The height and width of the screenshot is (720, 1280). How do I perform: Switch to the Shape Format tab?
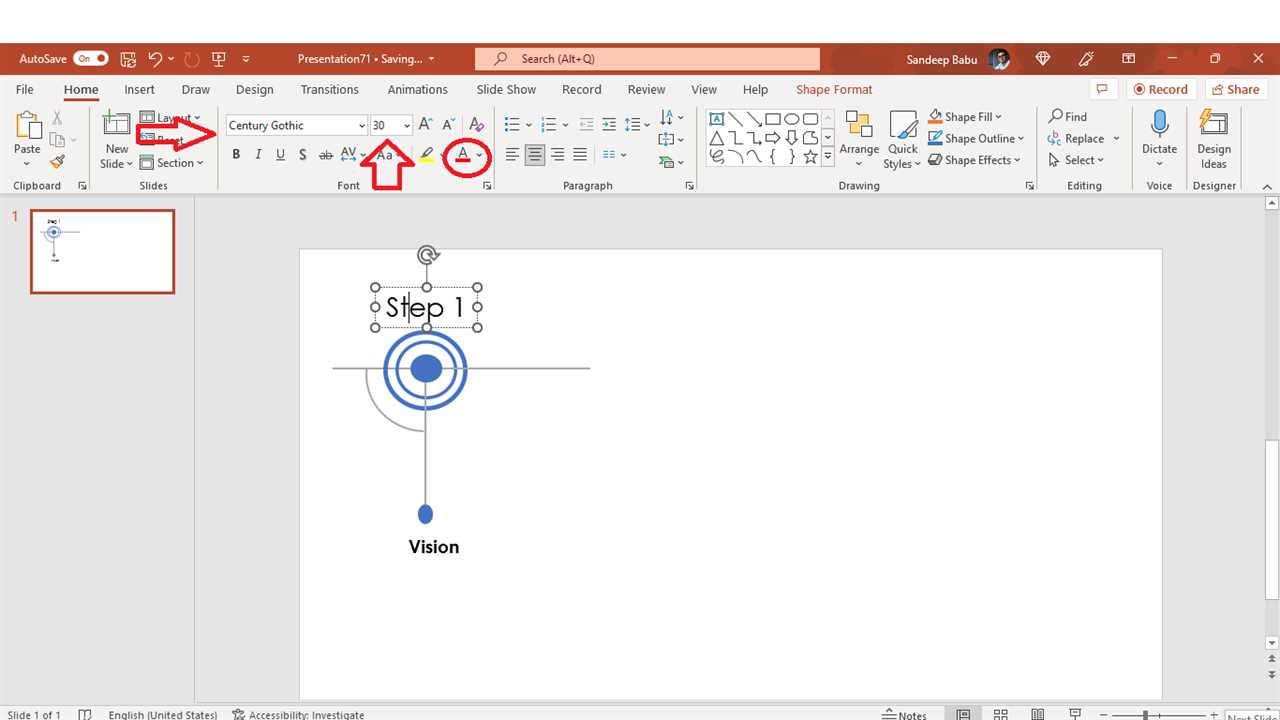coord(833,89)
